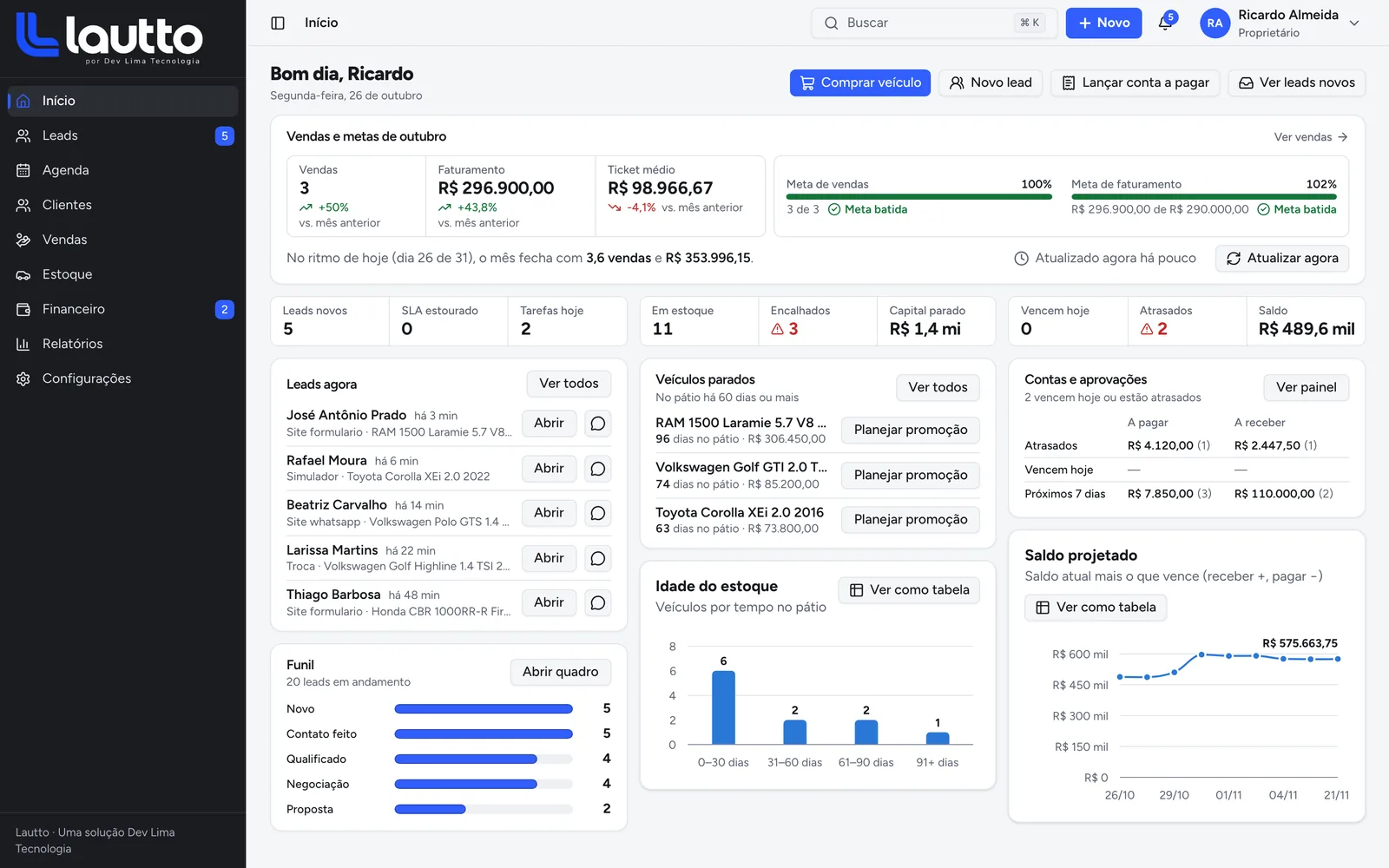Follow the Ver vendas link
Screen dimensions: 1389x868
pyautogui.click(x=1311, y=137)
